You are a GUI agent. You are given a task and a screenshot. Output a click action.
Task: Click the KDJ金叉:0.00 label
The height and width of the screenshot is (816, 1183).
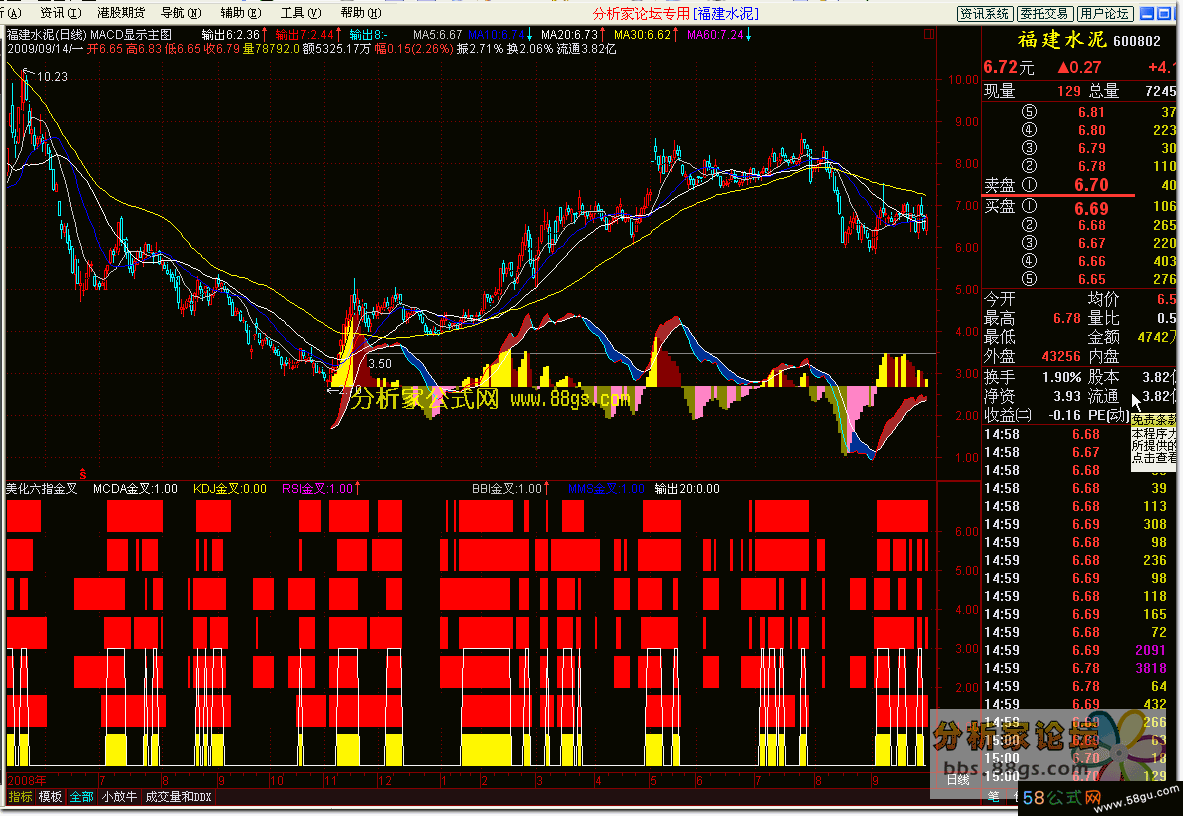229,489
